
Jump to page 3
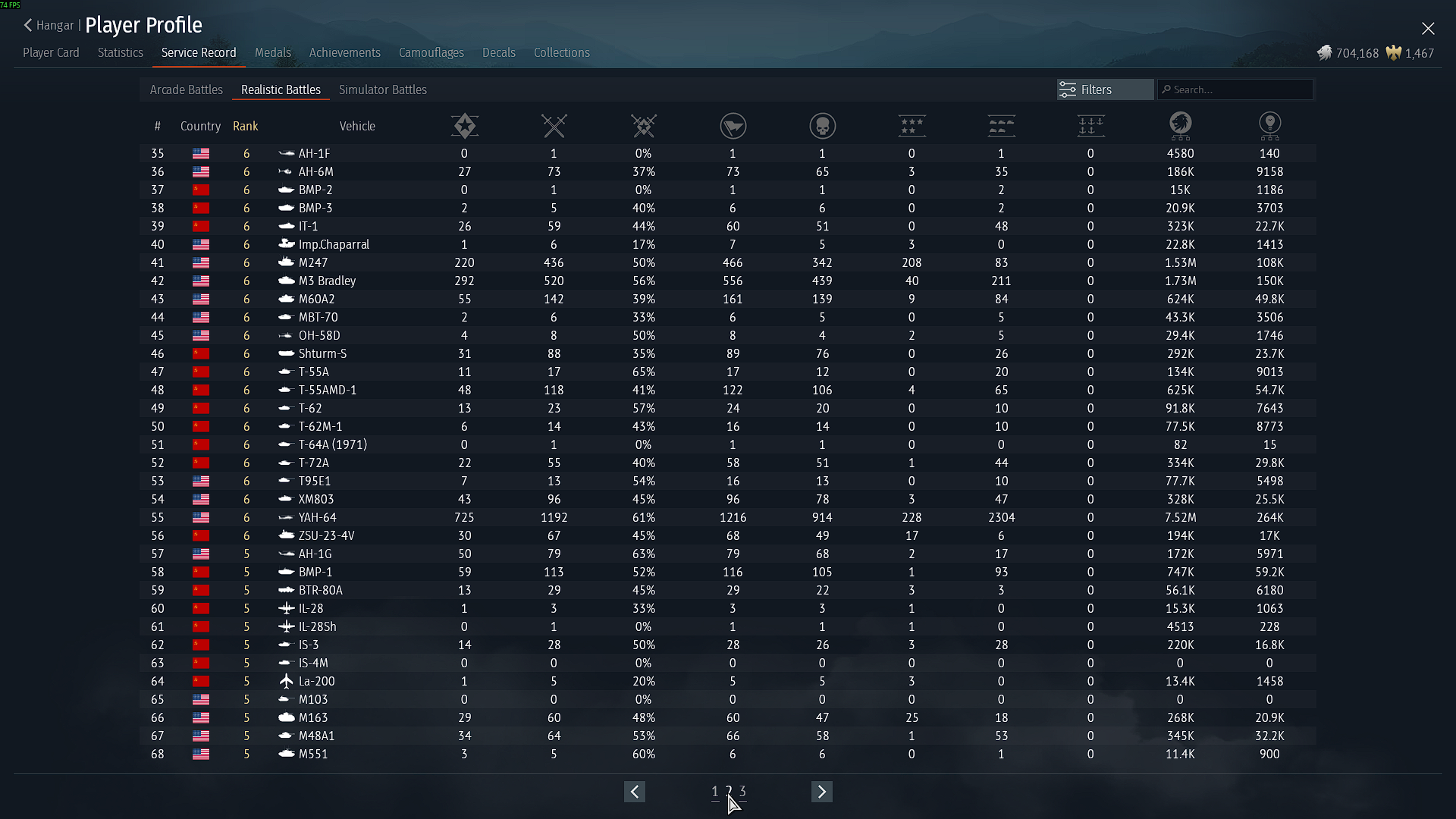[x=743, y=791]
